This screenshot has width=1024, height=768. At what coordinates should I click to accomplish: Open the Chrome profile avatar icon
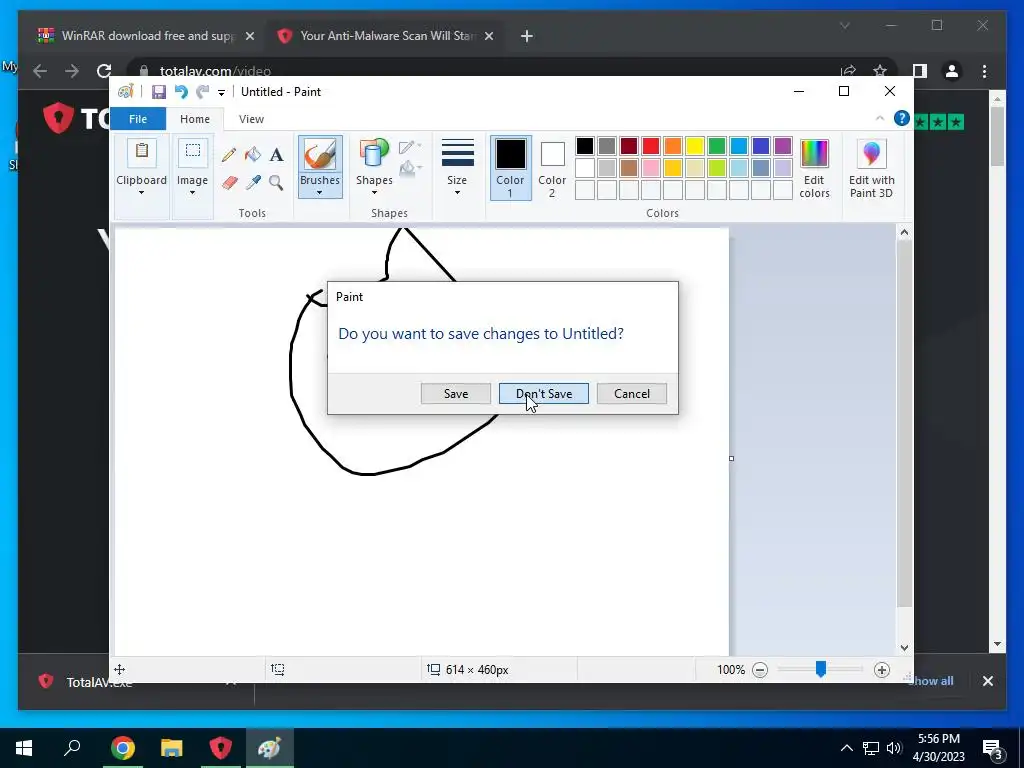pos(952,71)
